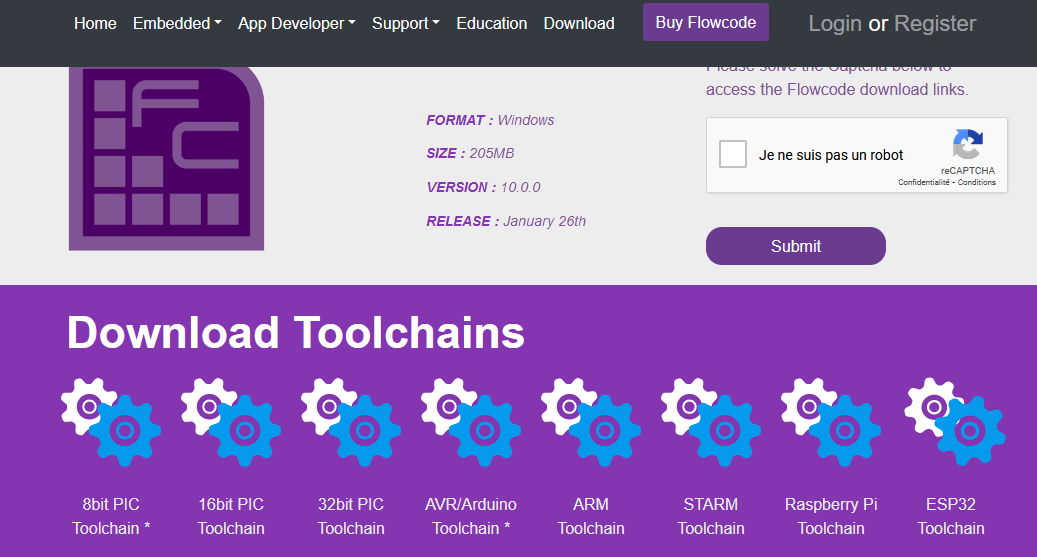Click the 'SIZE : 205MB' text
Viewport: 1037px width, 557px height.
tap(470, 153)
